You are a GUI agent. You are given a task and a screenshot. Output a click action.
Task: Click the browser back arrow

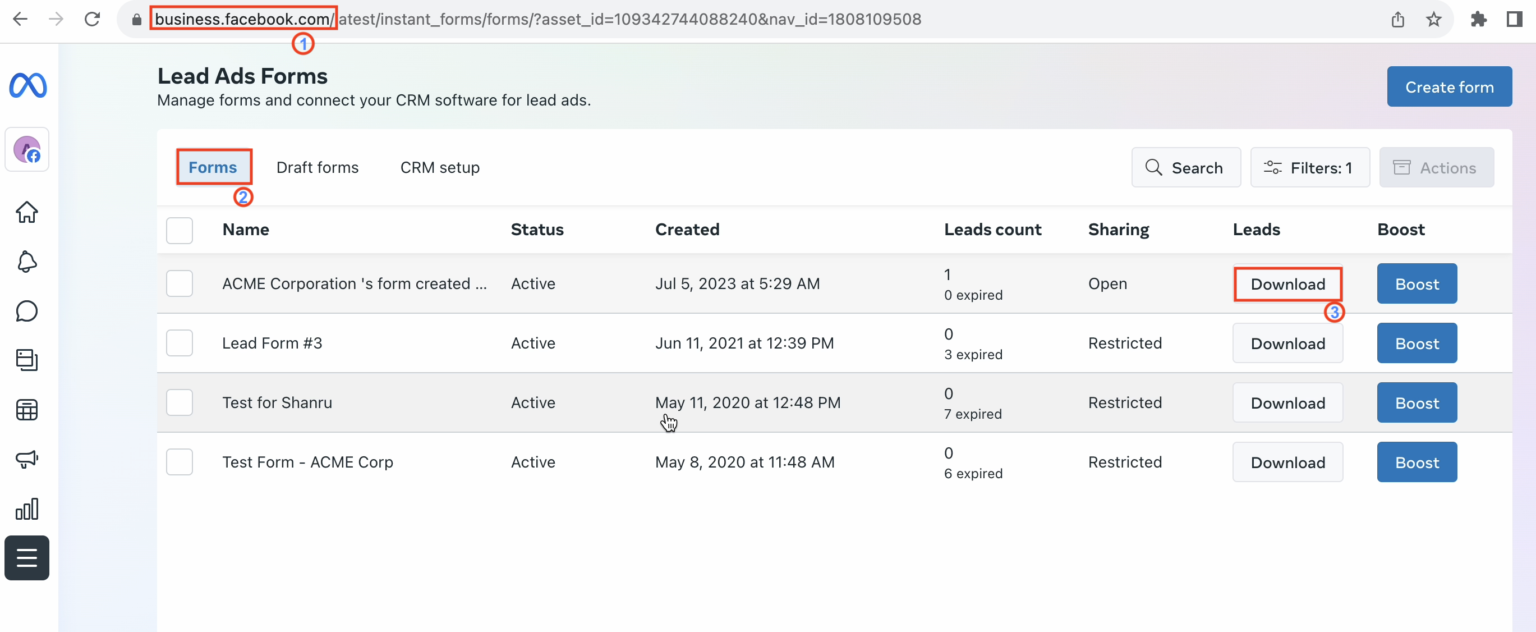(20, 19)
